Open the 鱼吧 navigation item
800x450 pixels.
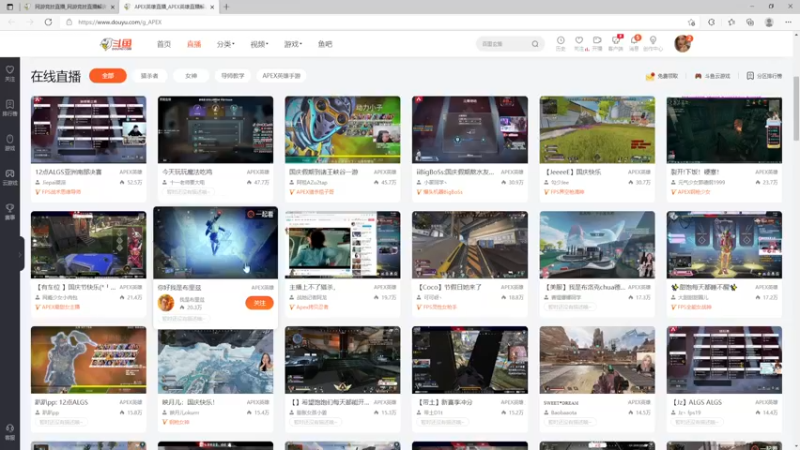(325, 44)
